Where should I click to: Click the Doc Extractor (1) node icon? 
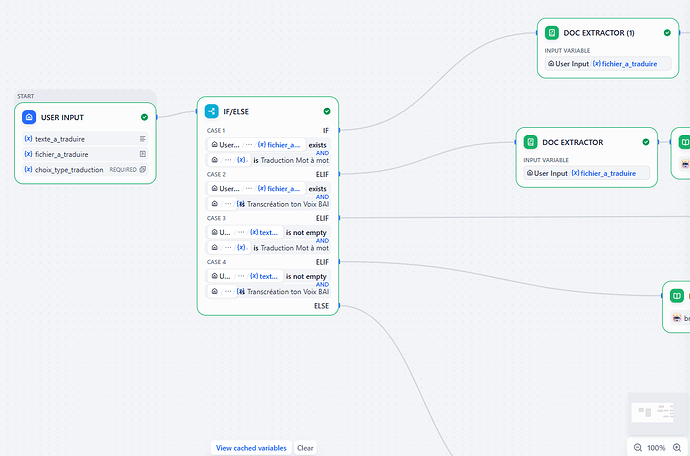point(552,33)
